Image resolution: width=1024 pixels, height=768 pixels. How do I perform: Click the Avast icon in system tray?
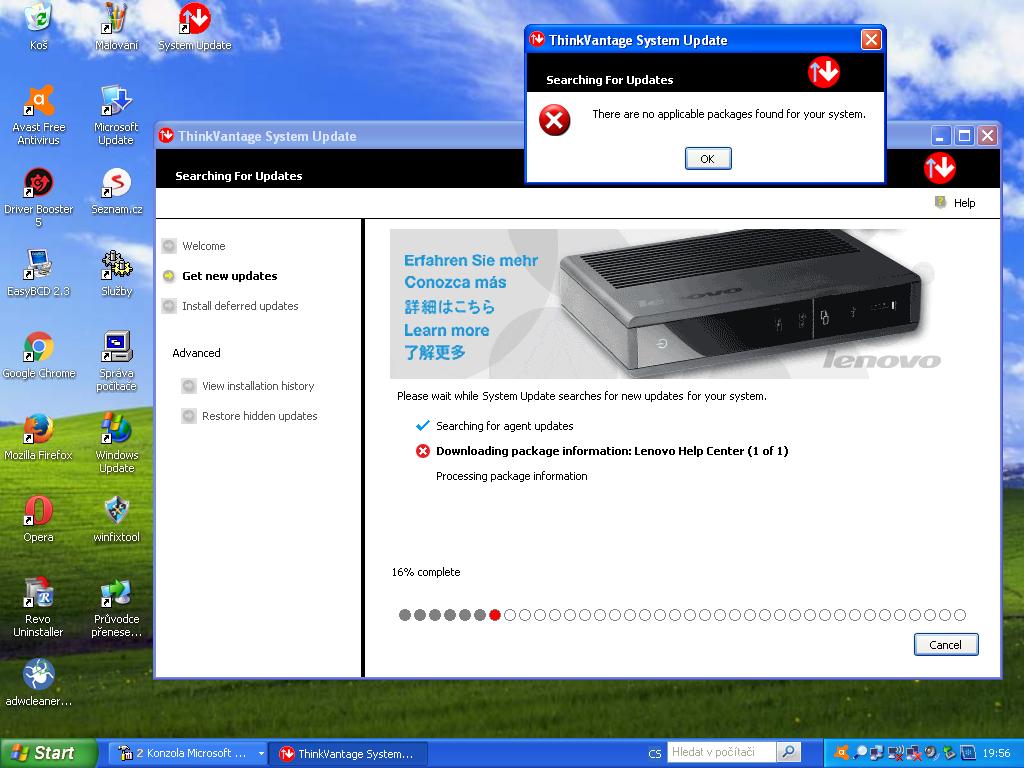point(842,752)
